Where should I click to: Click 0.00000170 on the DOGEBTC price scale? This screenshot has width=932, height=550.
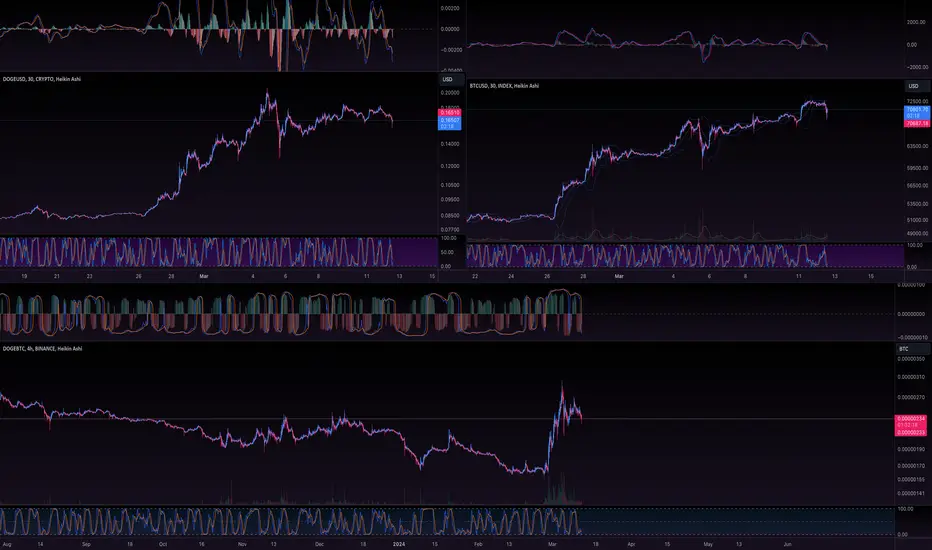coord(911,466)
